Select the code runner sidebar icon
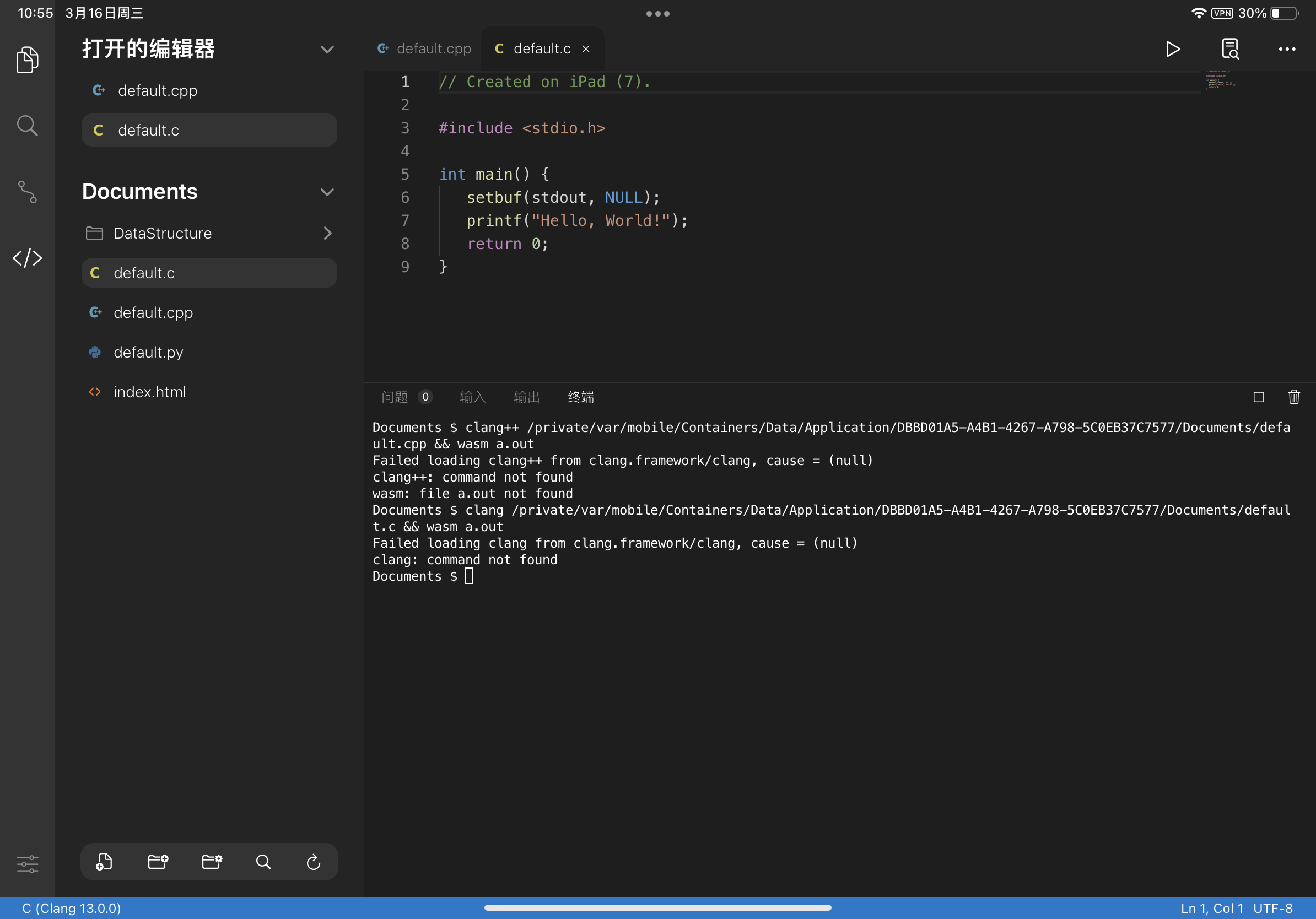 click(27, 258)
